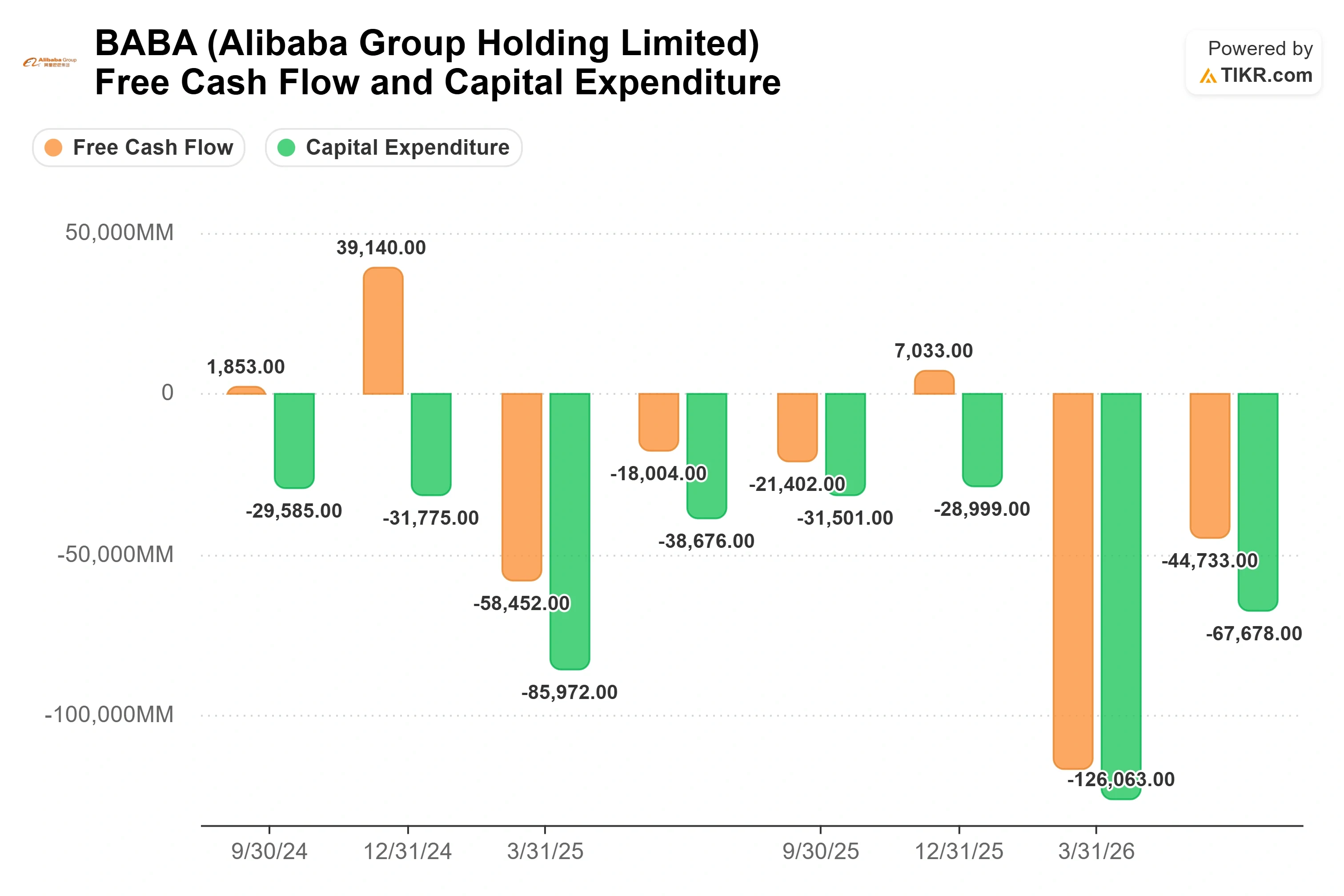Toggle the Free Cash Flow legend
The height and width of the screenshot is (896, 1344).
click(x=139, y=148)
